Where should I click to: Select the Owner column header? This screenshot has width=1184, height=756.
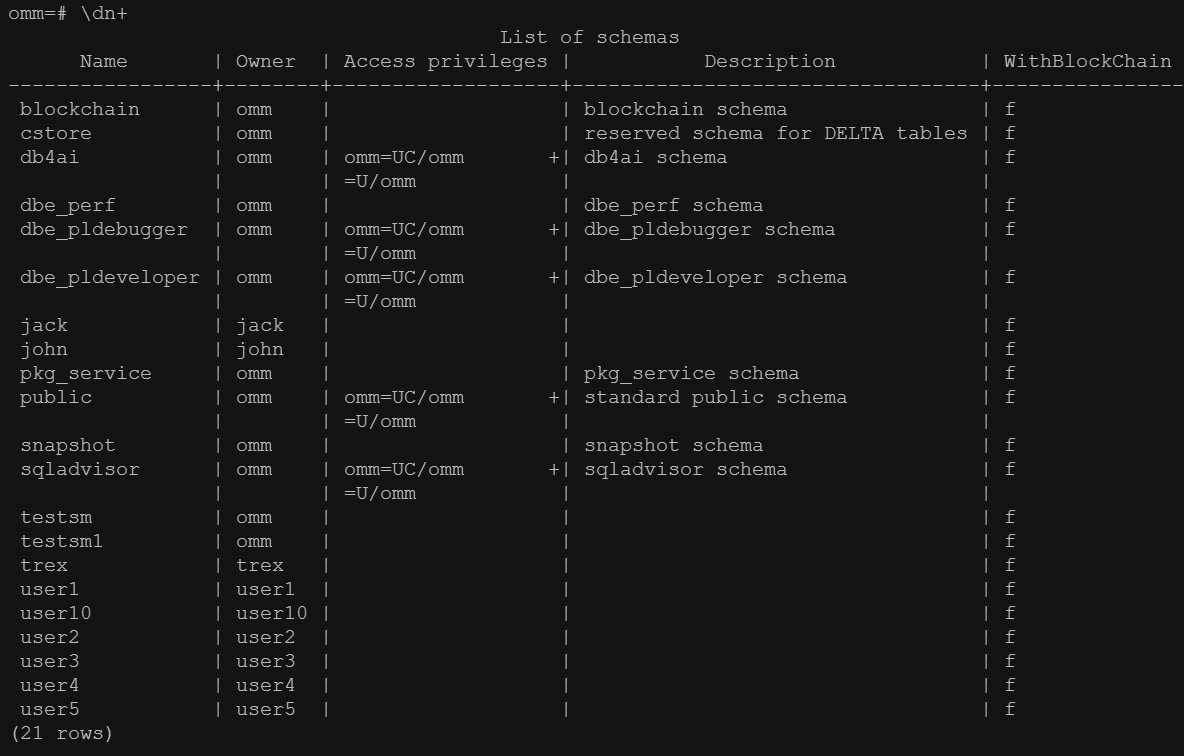coord(266,62)
